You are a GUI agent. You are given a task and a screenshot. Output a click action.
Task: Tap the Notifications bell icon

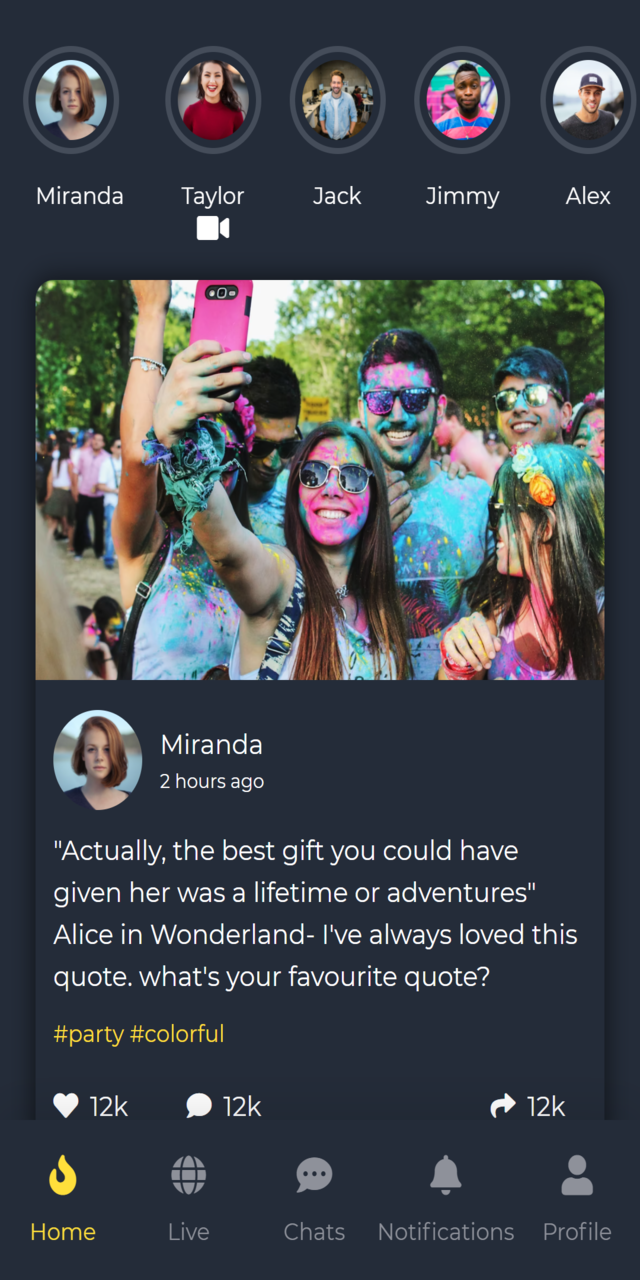pyautogui.click(x=446, y=1175)
